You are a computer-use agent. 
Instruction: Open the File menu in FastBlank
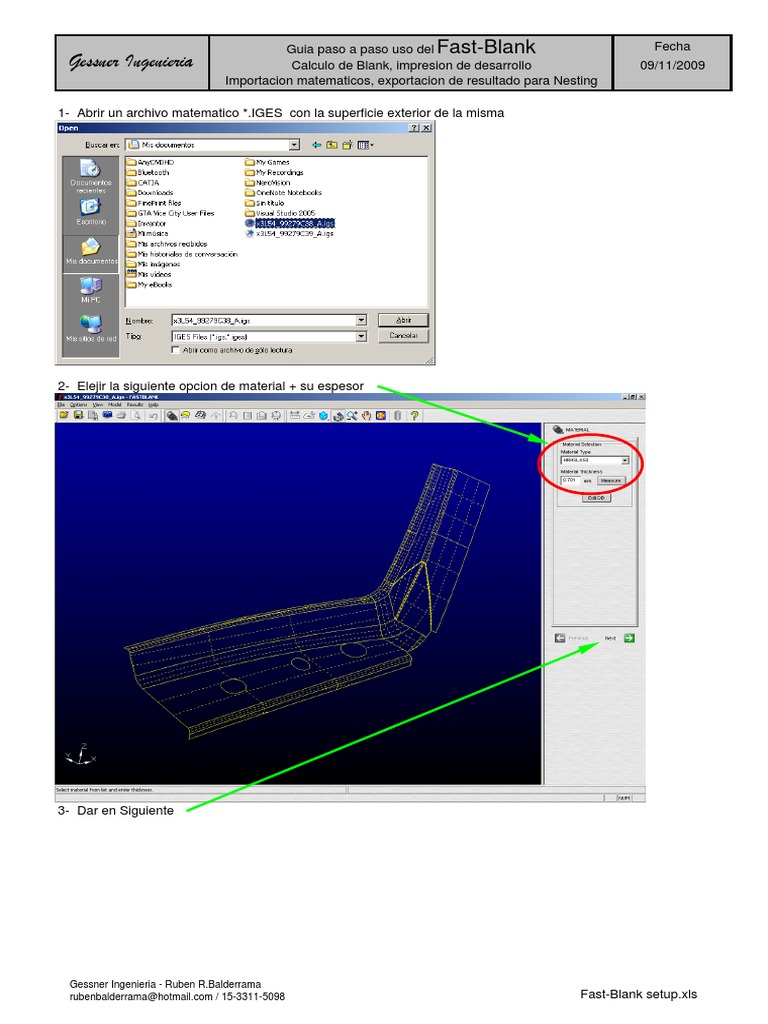point(61,405)
